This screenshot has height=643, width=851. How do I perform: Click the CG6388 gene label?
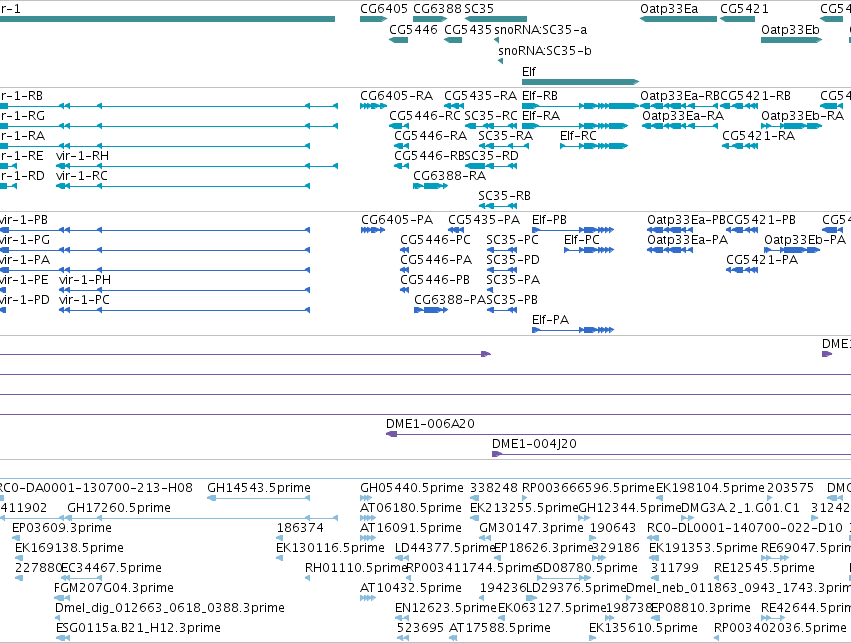(437, 9)
